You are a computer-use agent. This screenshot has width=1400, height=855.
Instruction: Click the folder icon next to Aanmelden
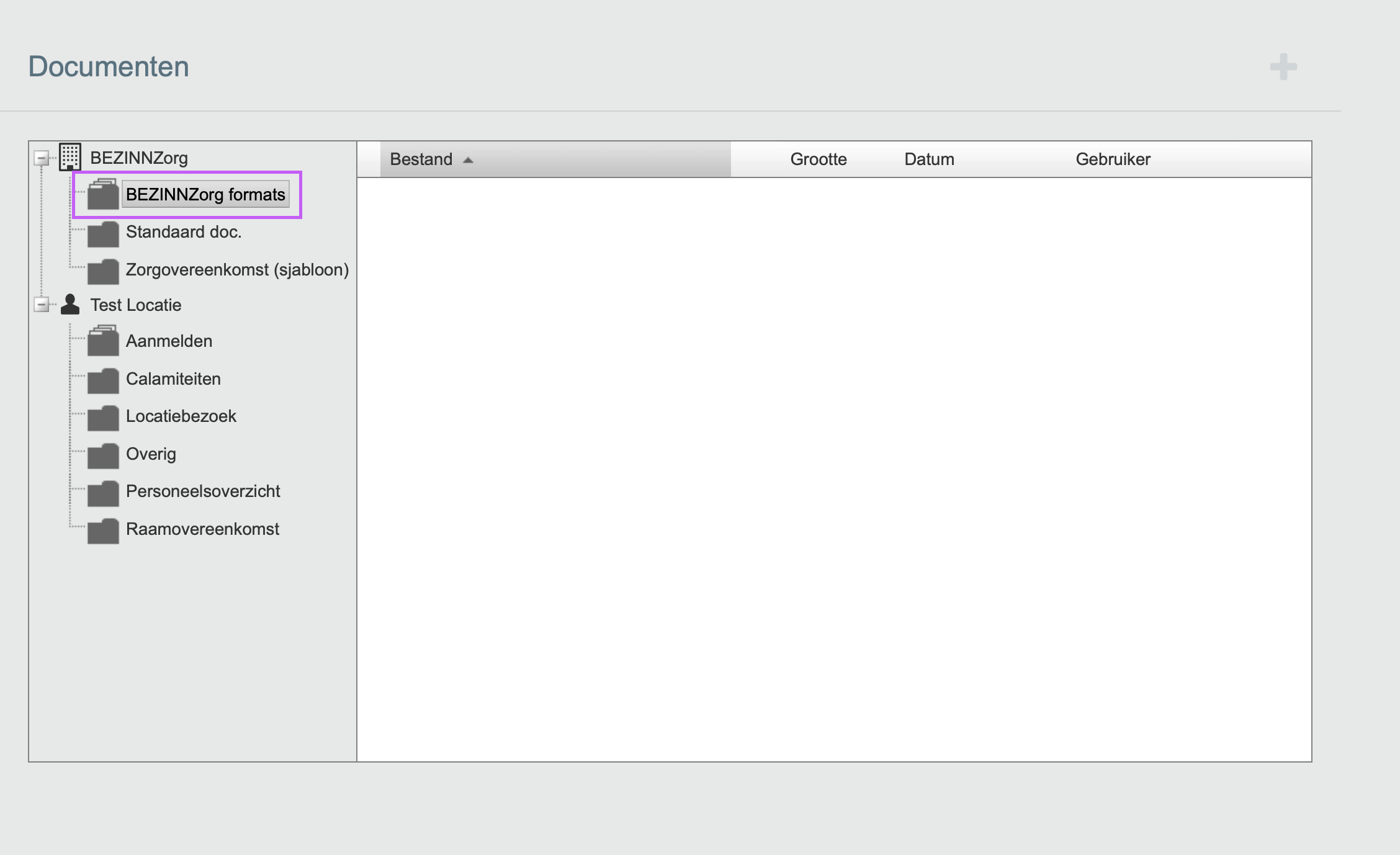(103, 341)
